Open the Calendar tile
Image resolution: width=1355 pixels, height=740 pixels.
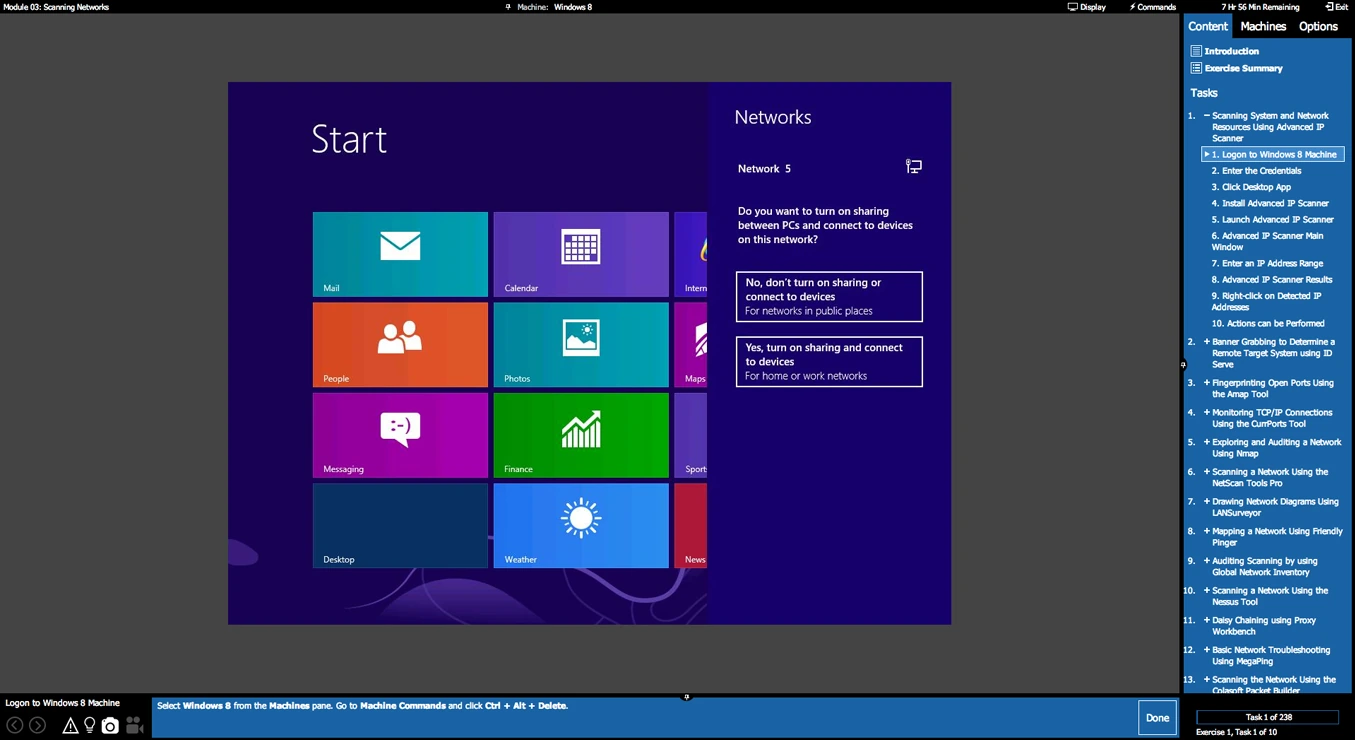point(581,254)
